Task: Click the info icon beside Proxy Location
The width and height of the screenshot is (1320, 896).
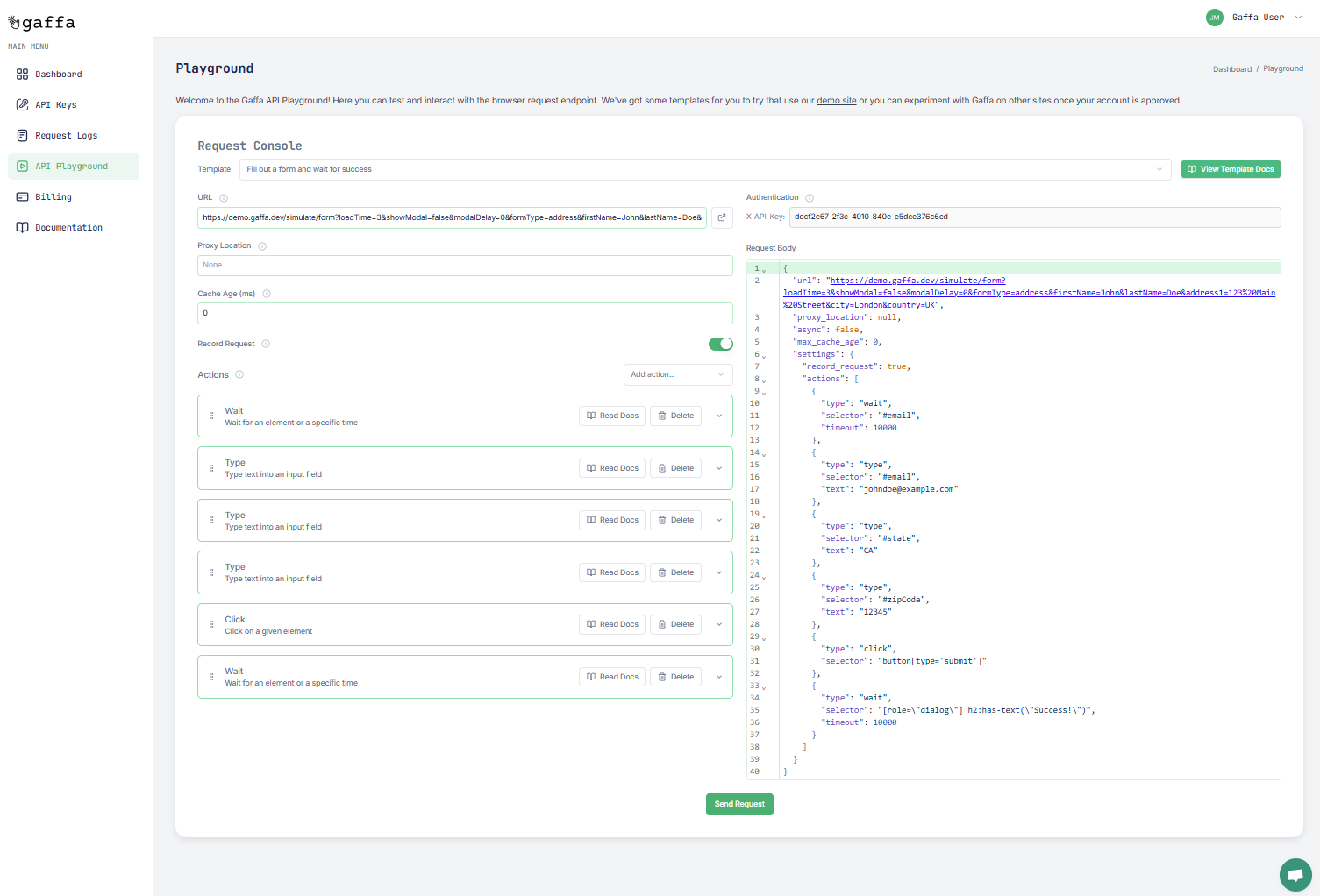Action: [262, 246]
